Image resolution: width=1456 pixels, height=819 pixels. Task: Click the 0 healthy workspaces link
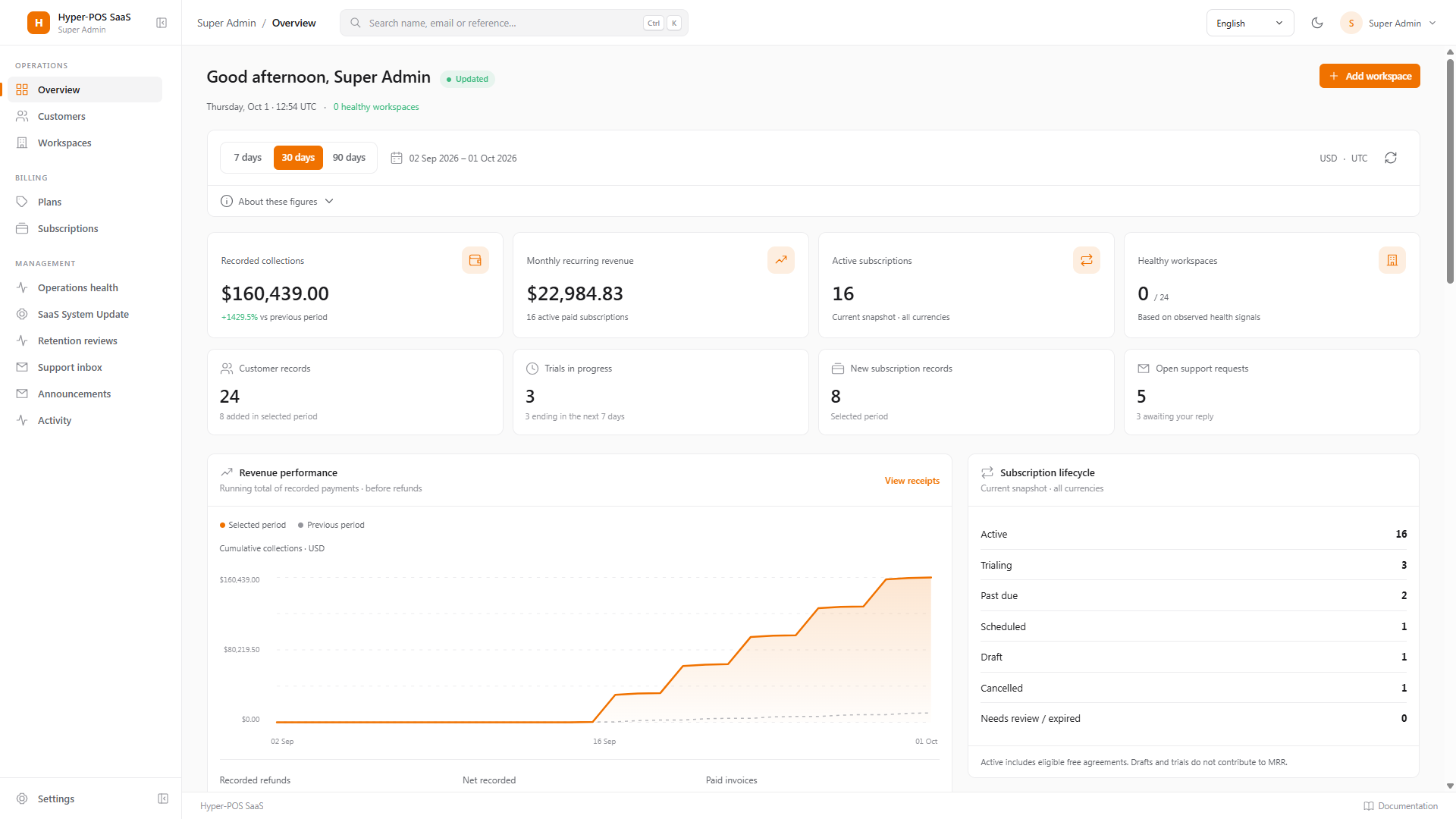click(376, 107)
